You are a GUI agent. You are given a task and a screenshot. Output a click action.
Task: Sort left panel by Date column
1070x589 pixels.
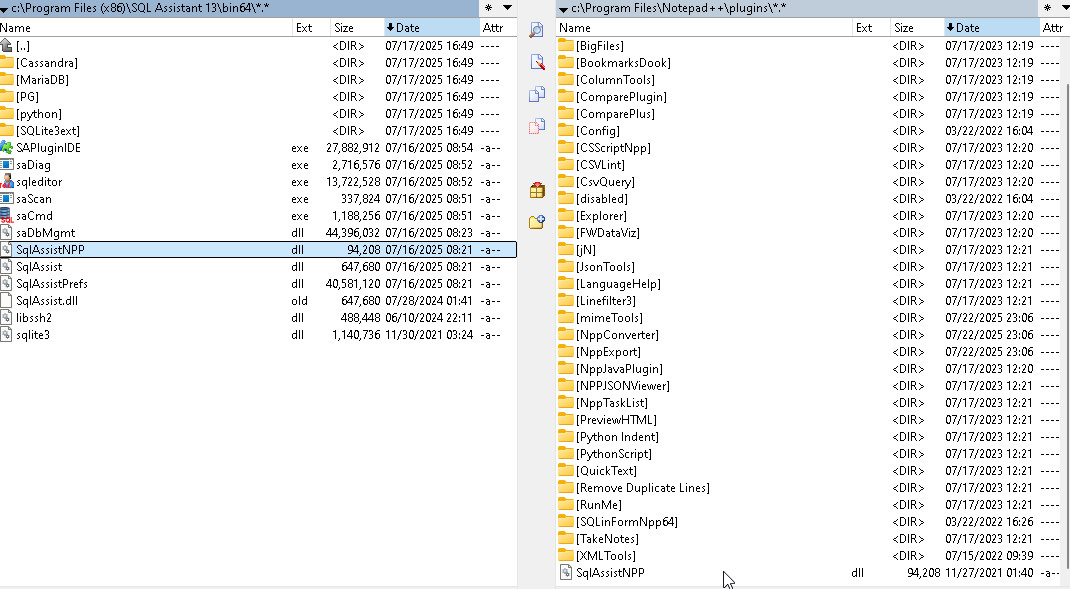click(431, 28)
